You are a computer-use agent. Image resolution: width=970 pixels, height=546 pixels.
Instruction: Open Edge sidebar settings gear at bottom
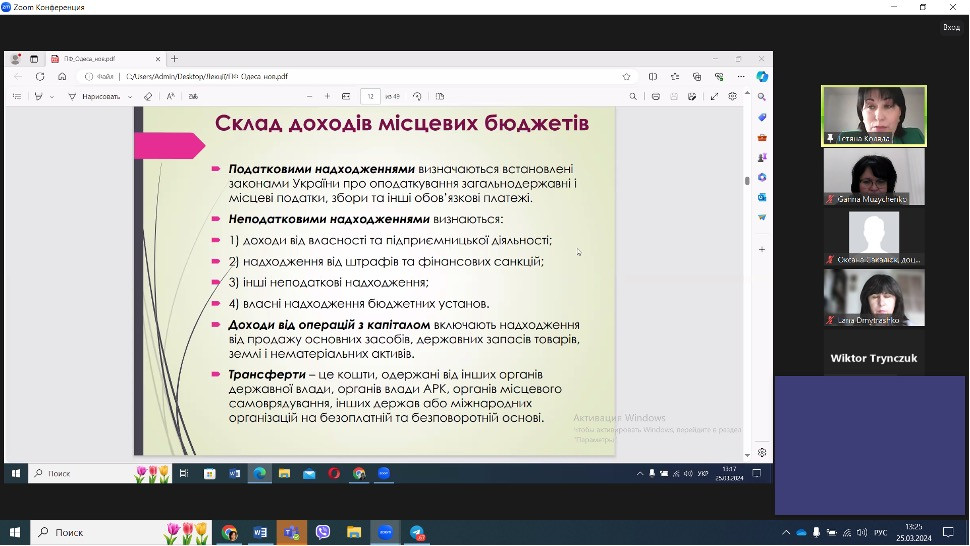pos(762,453)
